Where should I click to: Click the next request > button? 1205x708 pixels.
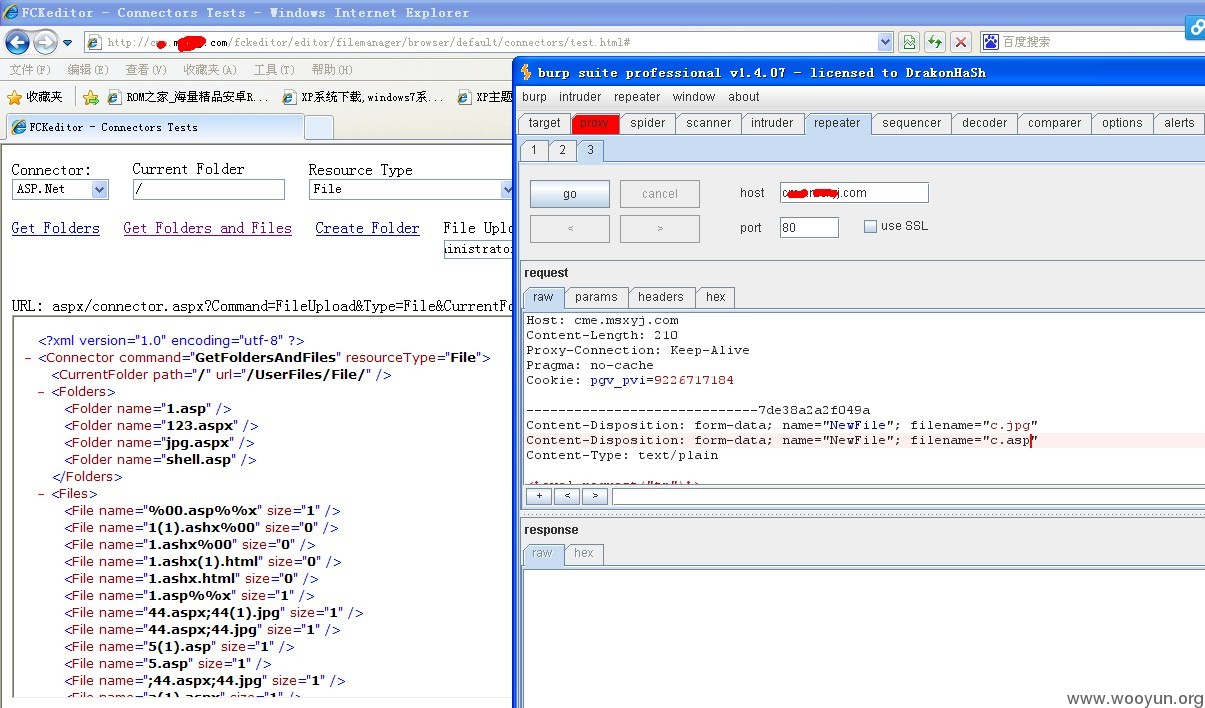660,228
